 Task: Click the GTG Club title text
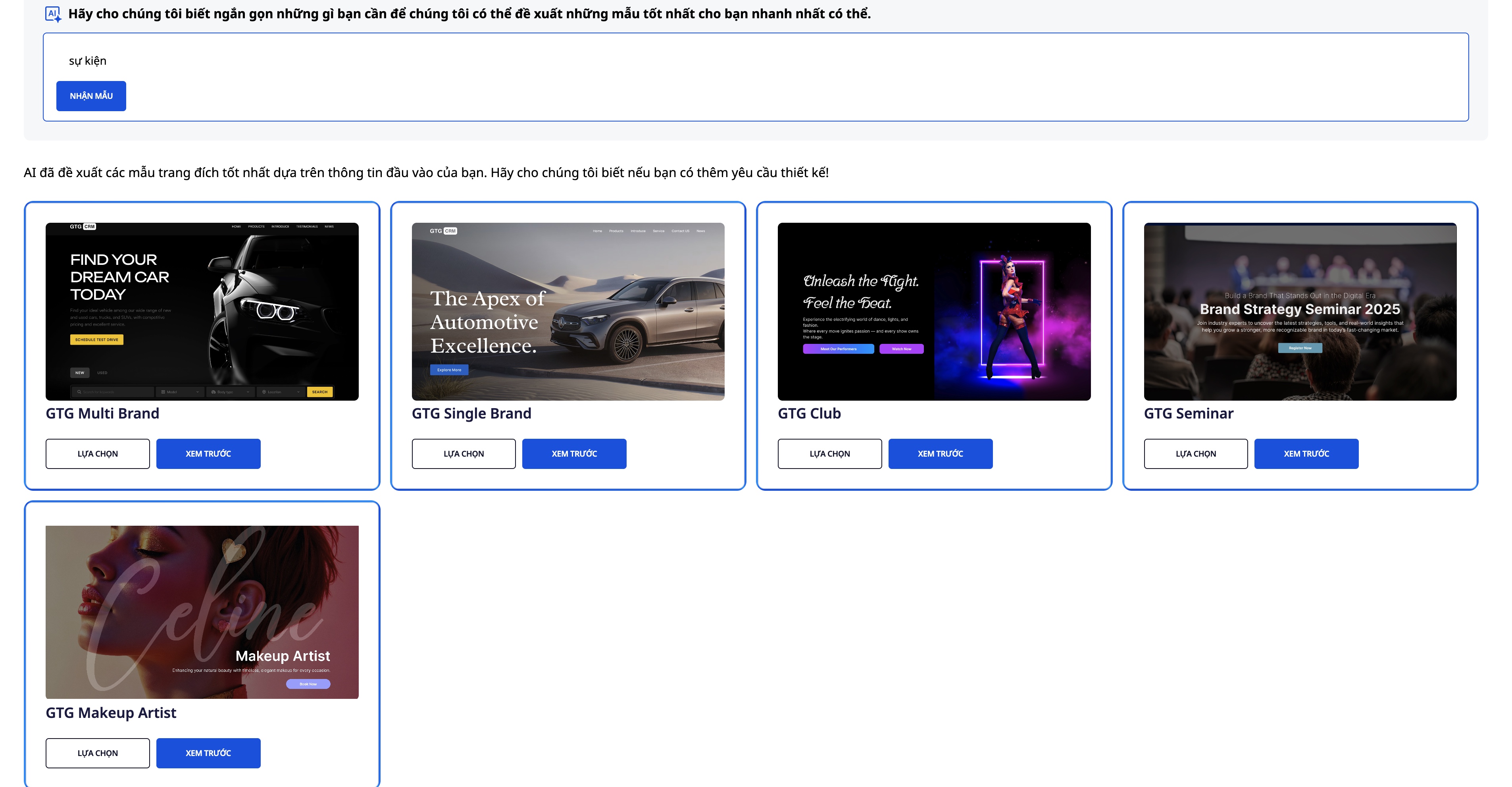click(x=809, y=413)
